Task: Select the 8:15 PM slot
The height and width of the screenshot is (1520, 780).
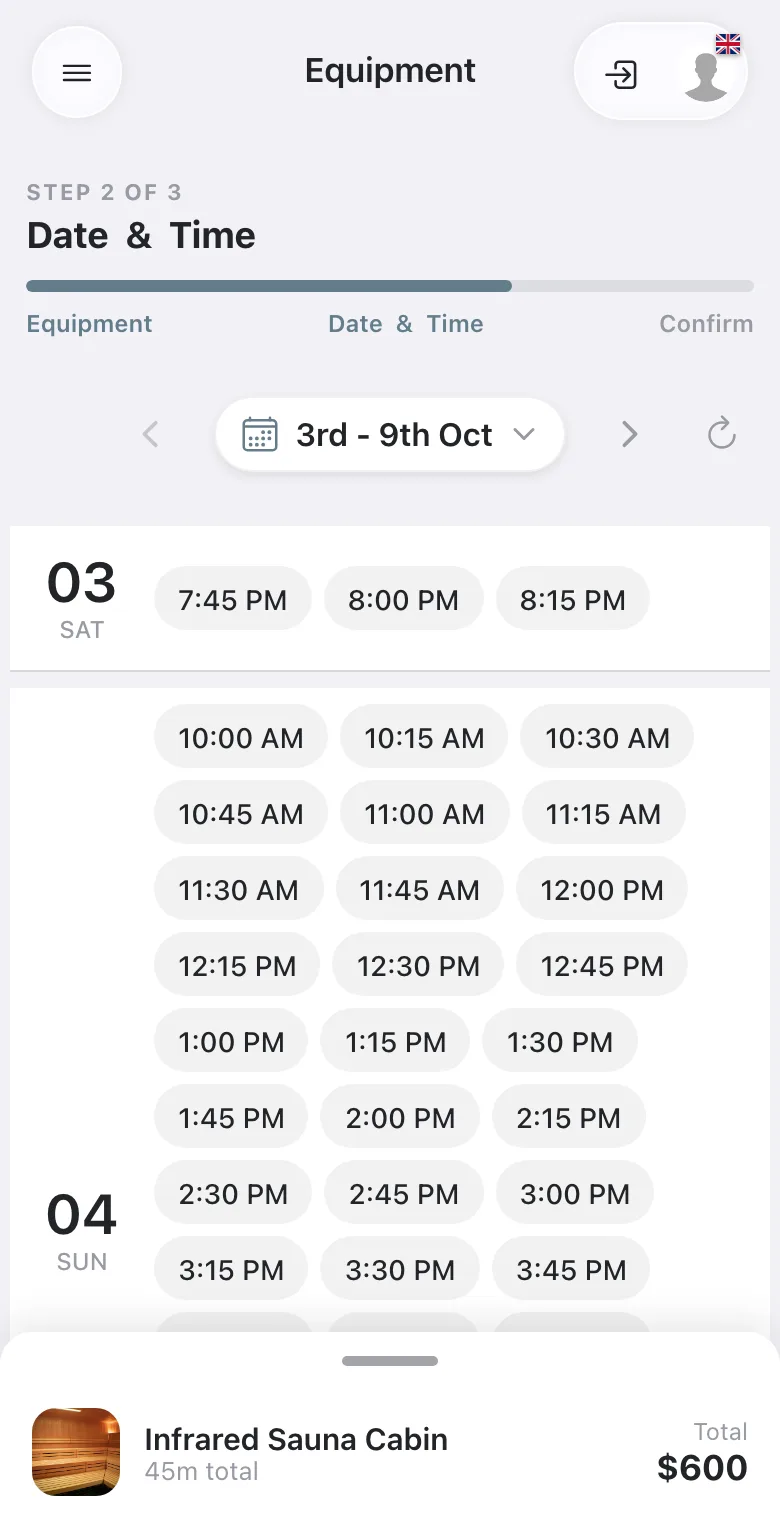Action: pyautogui.click(x=573, y=600)
